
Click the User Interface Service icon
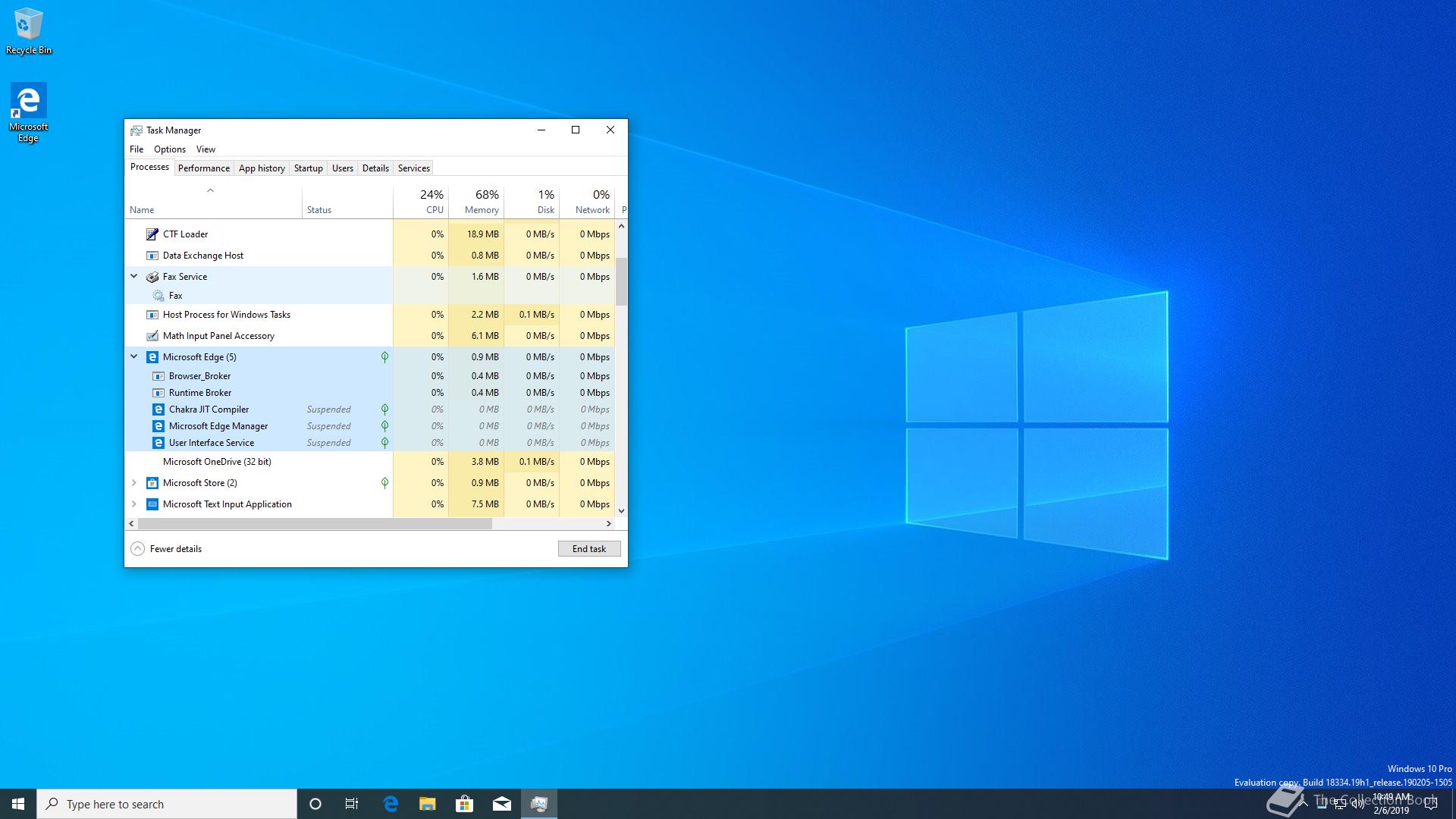click(x=158, y=443)
